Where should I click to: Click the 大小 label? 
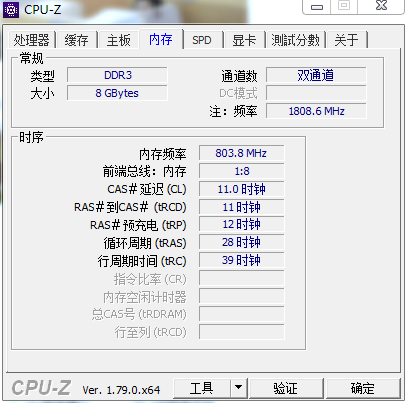[x=43, y=94]
